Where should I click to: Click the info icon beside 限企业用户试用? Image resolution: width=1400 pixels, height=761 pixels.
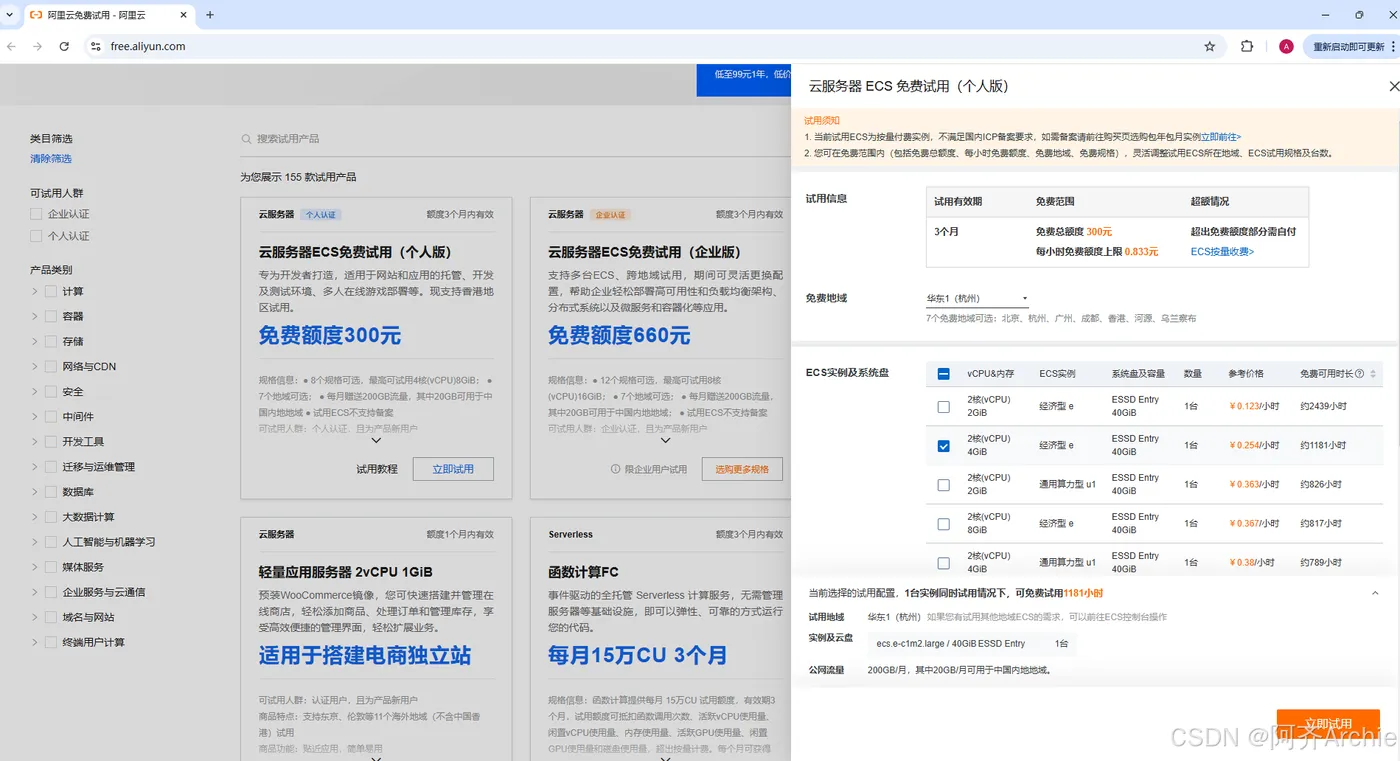pyautogui.click(x=616, y=469)
